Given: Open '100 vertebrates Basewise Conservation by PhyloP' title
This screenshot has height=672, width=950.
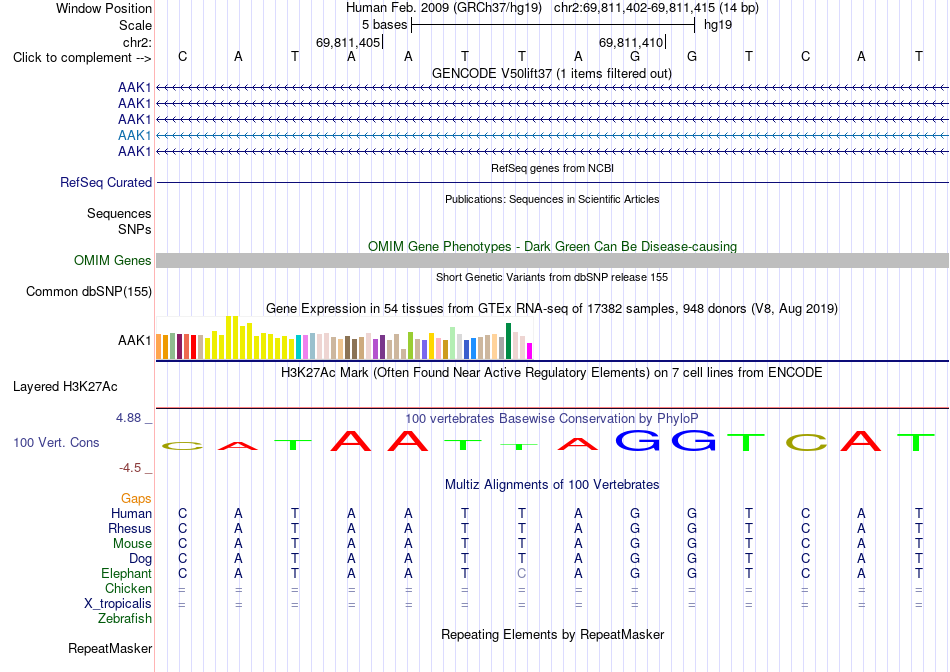Looking at the screenshot, I should click(x=551, y=418).
